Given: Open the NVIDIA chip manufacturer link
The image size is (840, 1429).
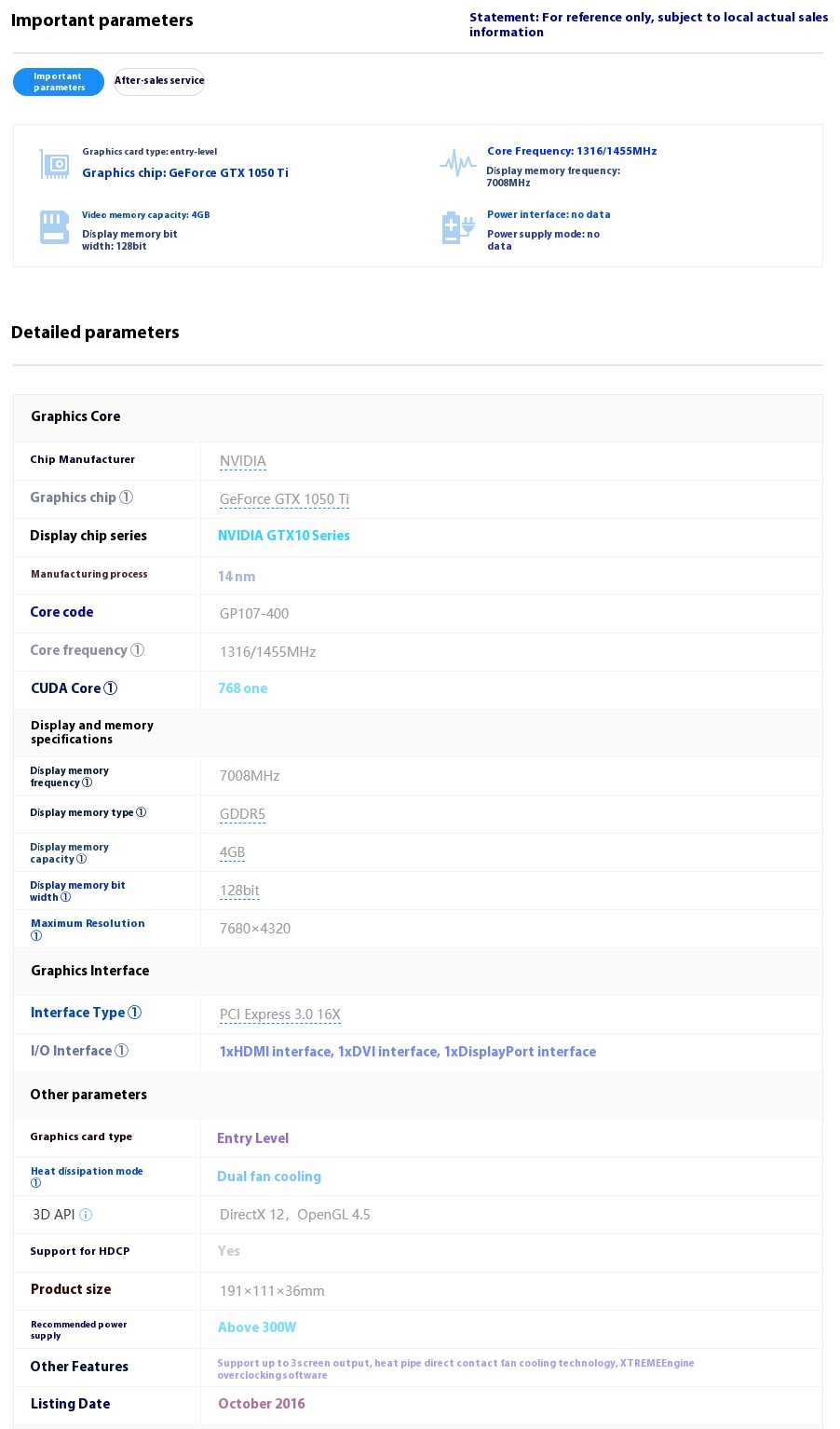Looking at the screenshot, I should coord(243,461).
